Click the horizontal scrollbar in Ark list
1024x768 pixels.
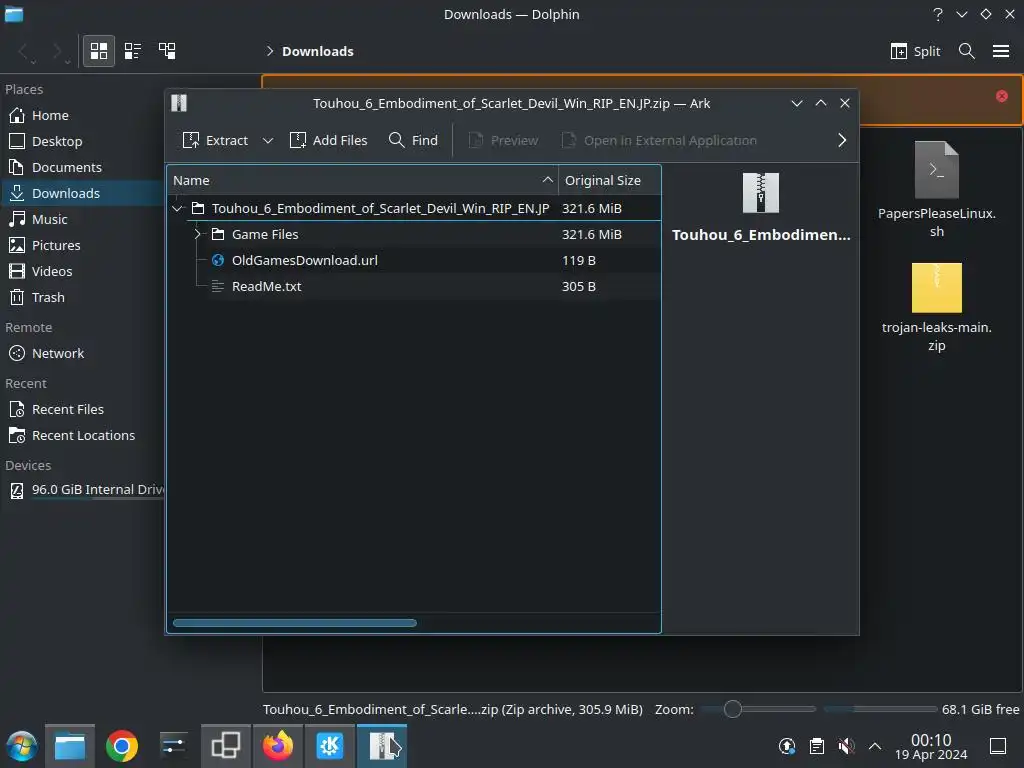[295, 623]
